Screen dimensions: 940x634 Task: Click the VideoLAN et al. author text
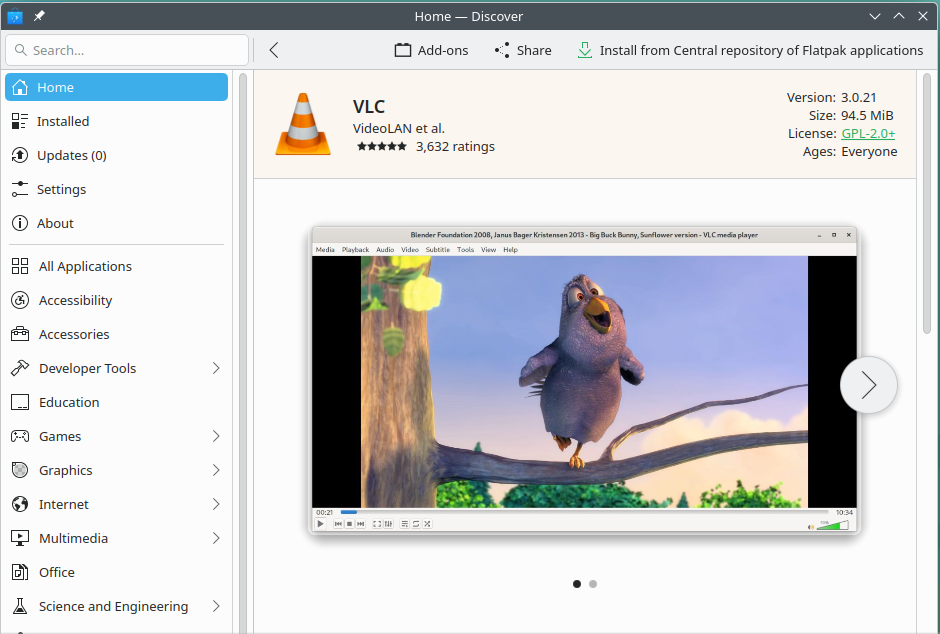pos(399,128)
